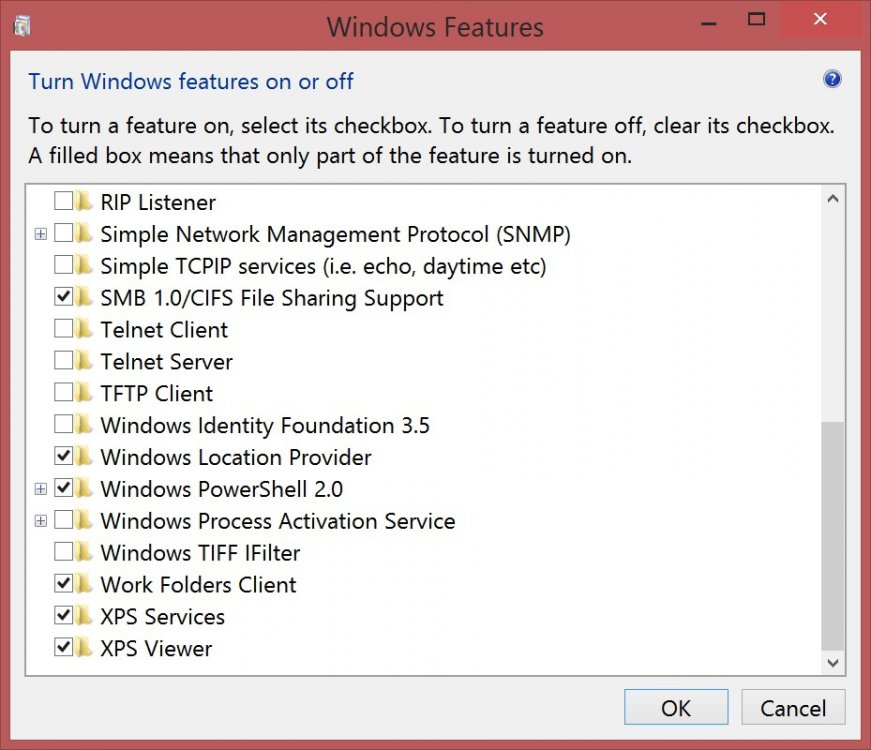Click the Cancel button

(793, 707)
